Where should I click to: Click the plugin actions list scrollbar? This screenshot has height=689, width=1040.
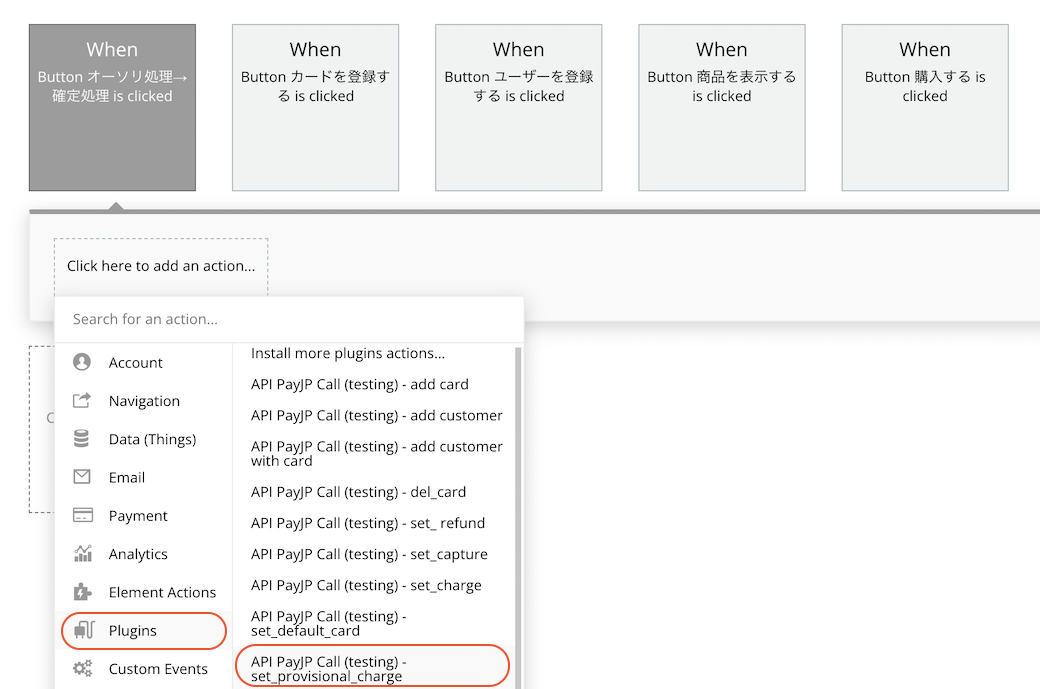[x=518, y=517]
